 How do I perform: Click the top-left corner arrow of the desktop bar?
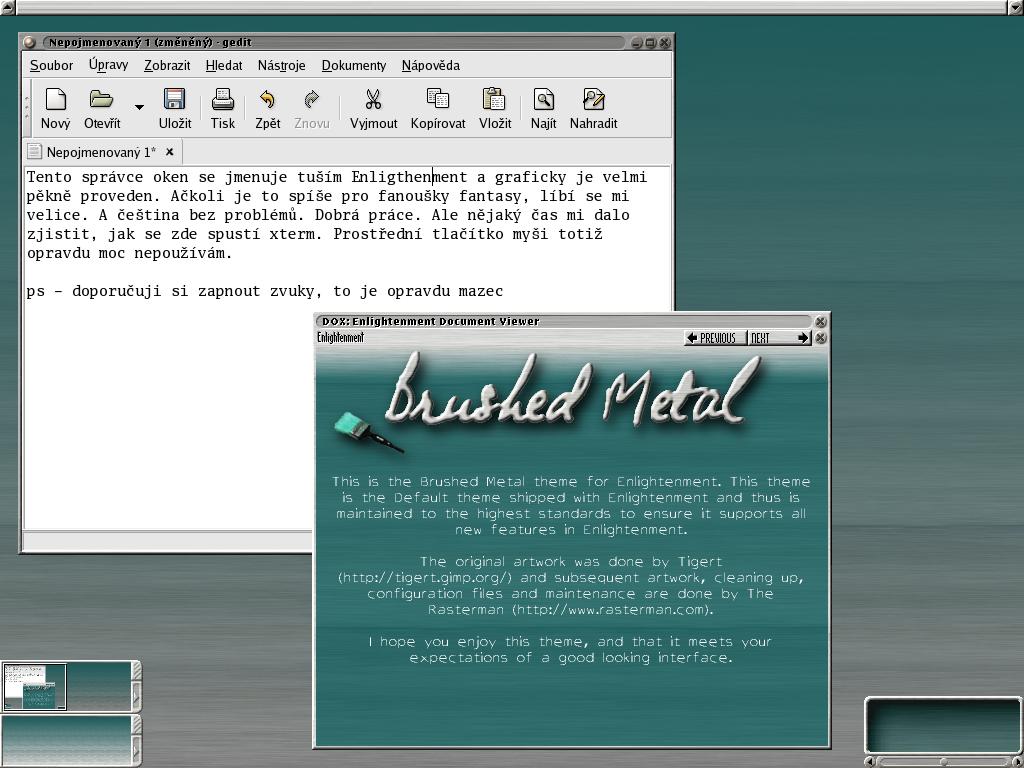pyautogui.click(x=7, y=7)
